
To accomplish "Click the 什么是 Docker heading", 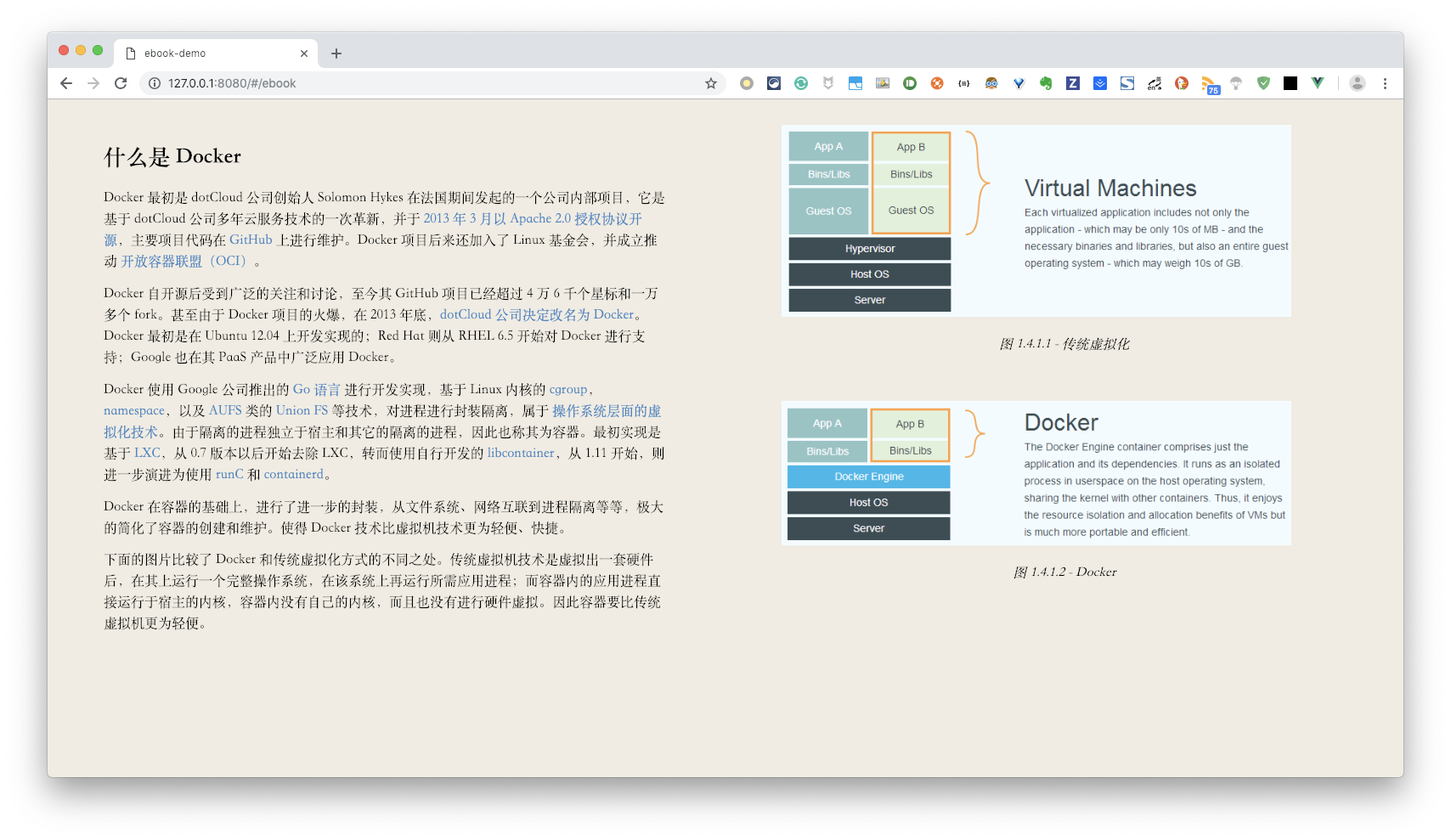I will coord(172,156).
